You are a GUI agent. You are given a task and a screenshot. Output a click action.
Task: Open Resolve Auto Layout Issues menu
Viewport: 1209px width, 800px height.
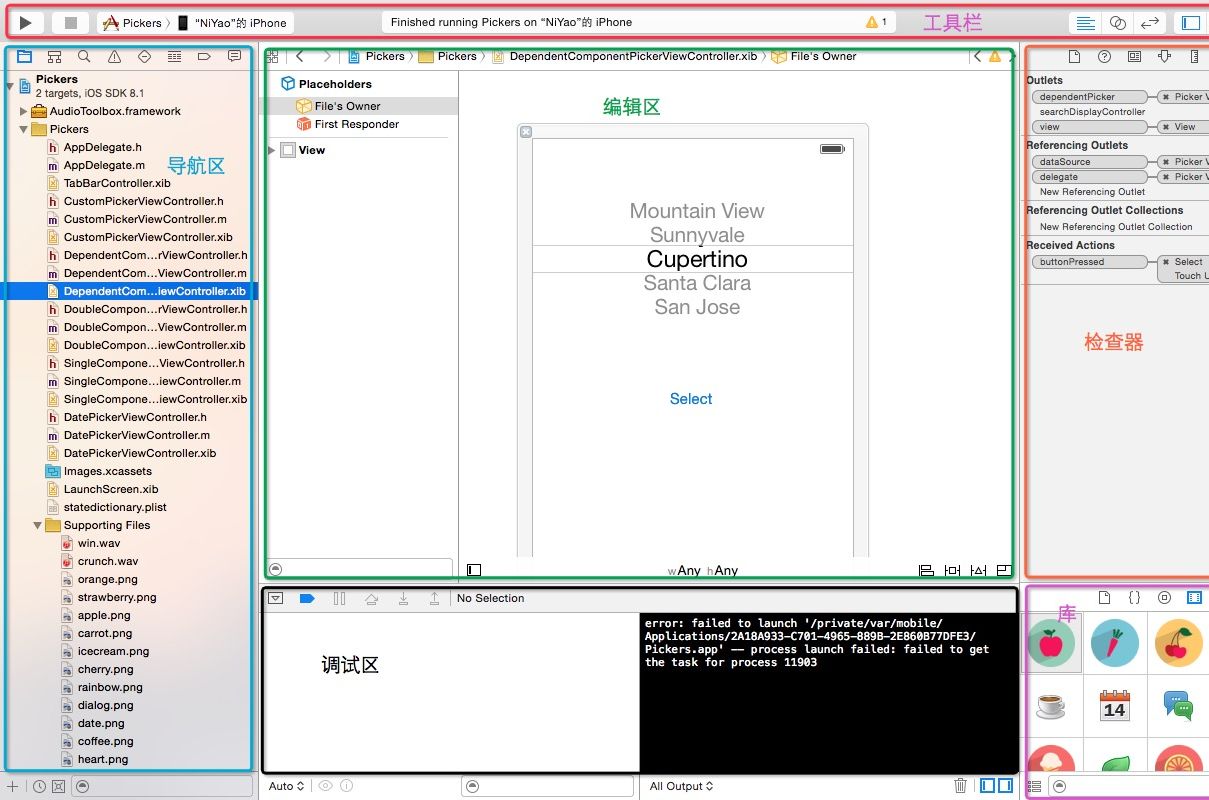(978, 570)
